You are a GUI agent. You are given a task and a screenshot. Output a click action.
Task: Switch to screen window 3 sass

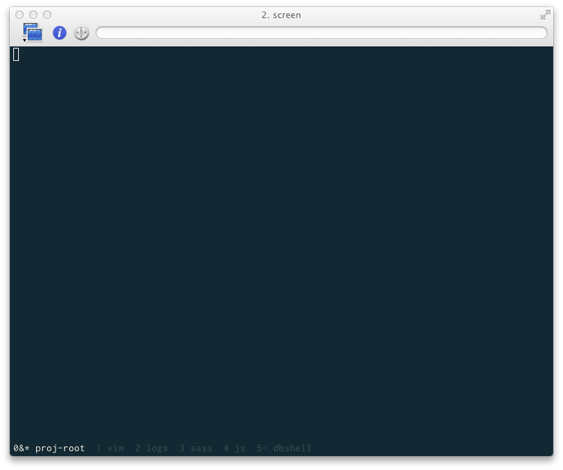[x=196, y=448]
